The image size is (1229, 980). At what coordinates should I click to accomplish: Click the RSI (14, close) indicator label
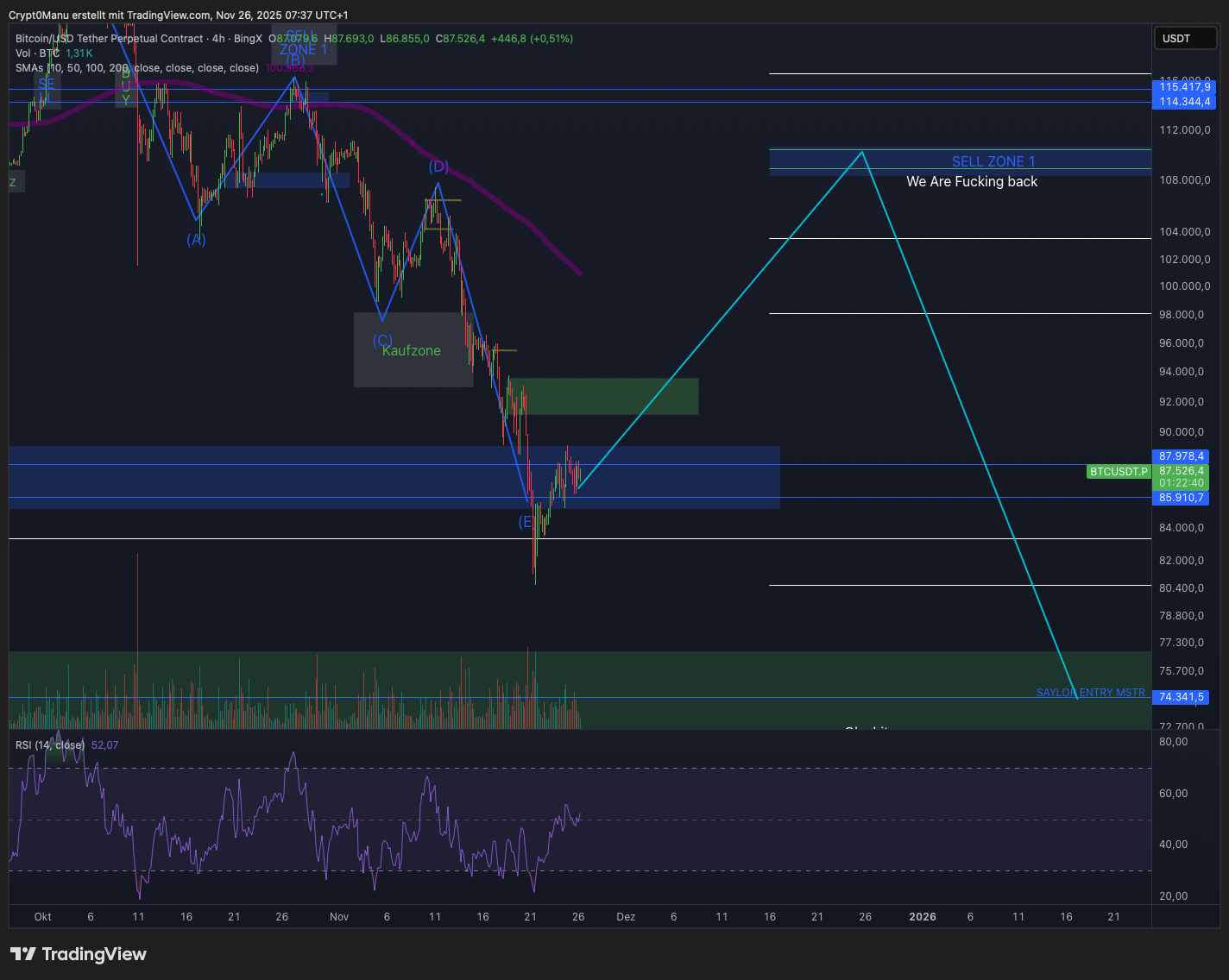click(x=49, y=745)
